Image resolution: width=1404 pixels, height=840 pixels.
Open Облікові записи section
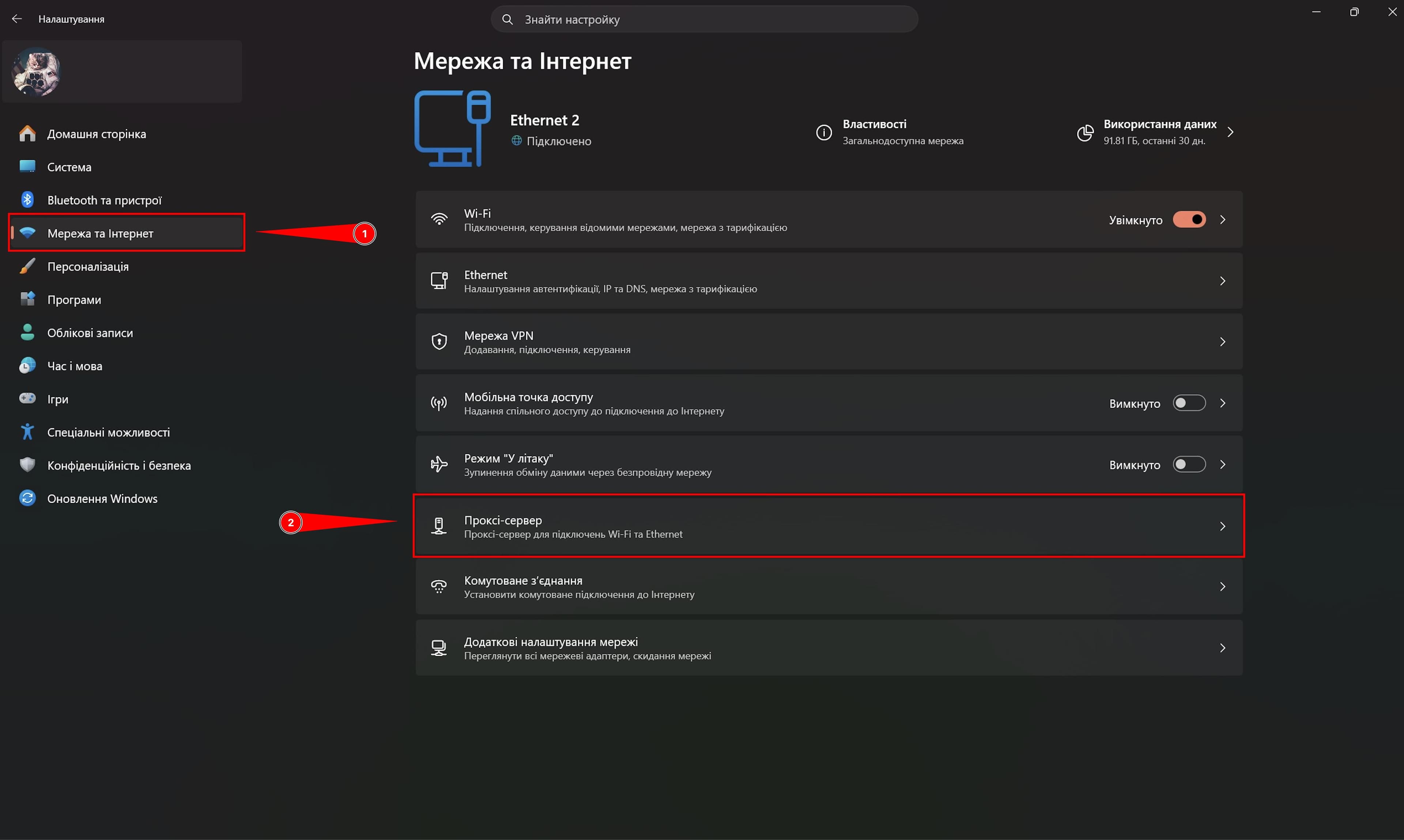126,332
